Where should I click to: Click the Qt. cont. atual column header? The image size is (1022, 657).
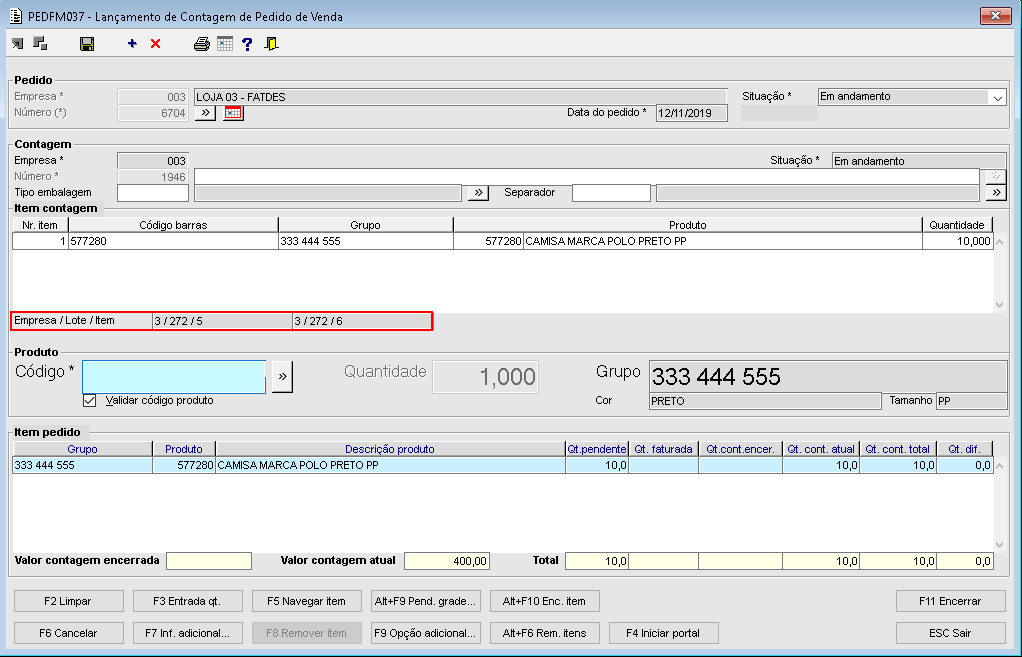coord(821,449)
